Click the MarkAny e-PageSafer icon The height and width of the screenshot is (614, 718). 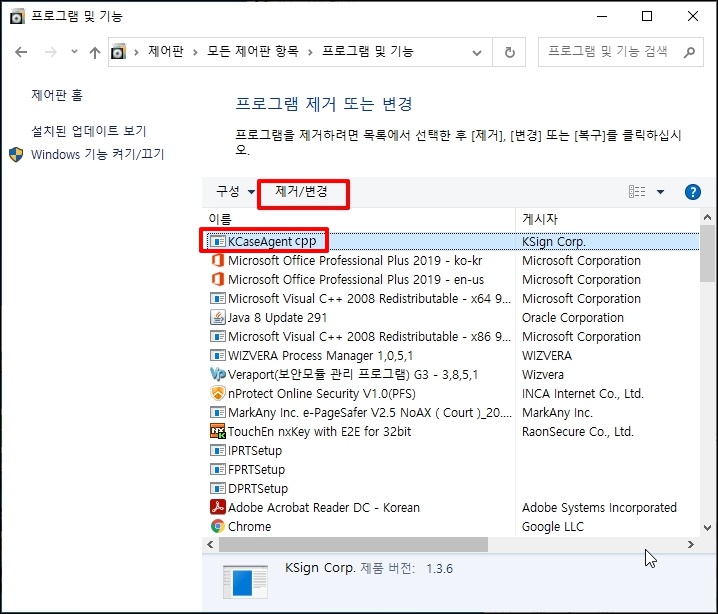coord(218,413)
